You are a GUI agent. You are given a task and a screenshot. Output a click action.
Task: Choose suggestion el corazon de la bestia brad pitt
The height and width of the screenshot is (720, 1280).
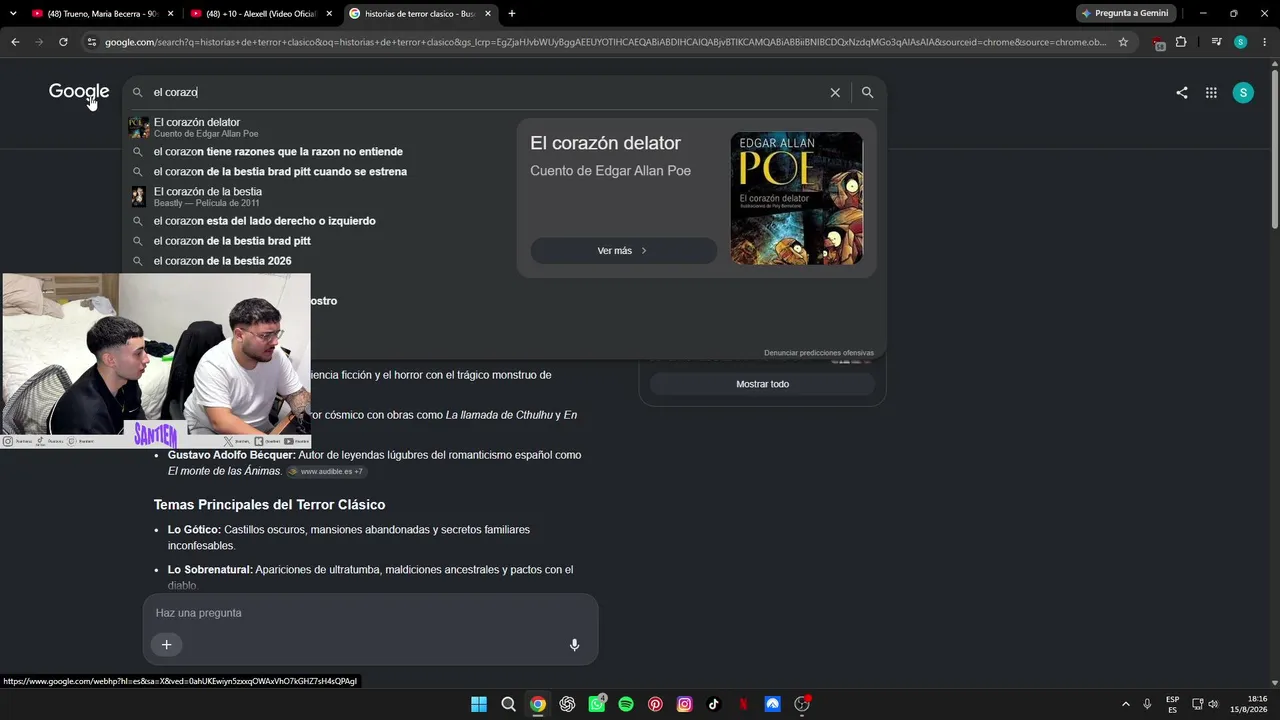point(319,241)
